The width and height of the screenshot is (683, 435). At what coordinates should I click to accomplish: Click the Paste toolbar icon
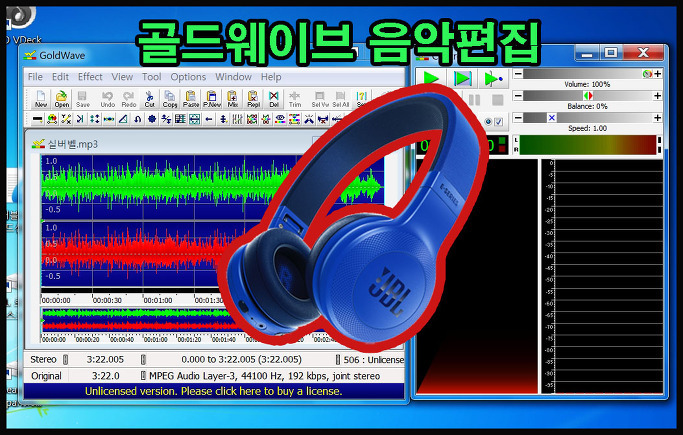tap(190, 99)
